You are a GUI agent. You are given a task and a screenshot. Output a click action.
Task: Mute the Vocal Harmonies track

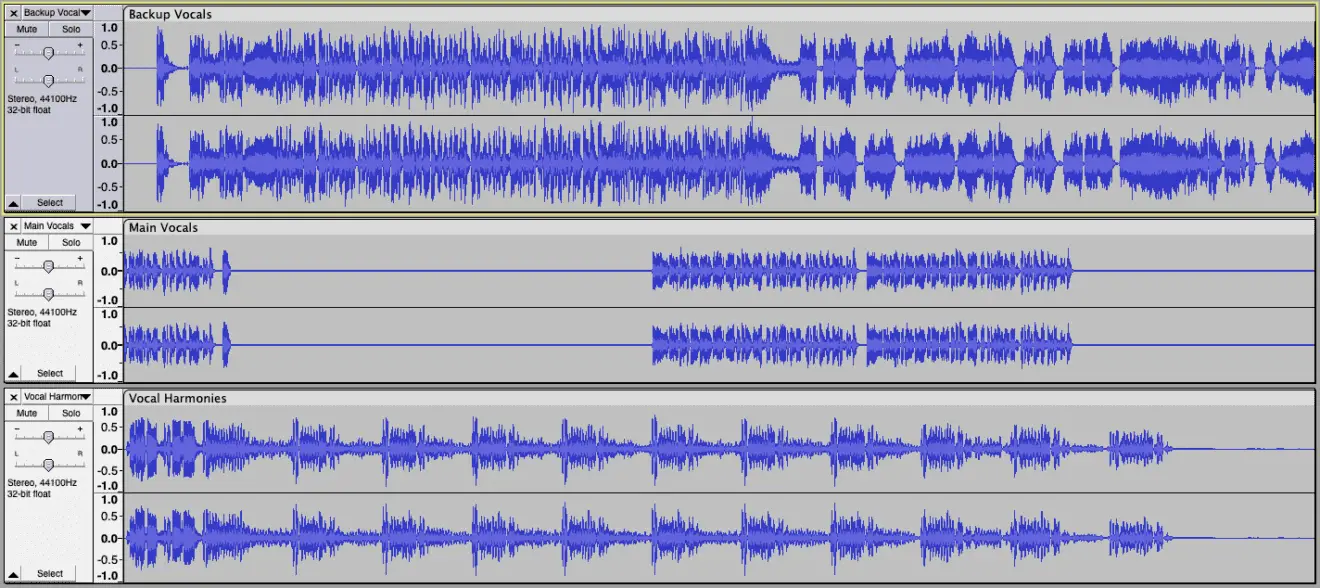[x=25, y=413]
